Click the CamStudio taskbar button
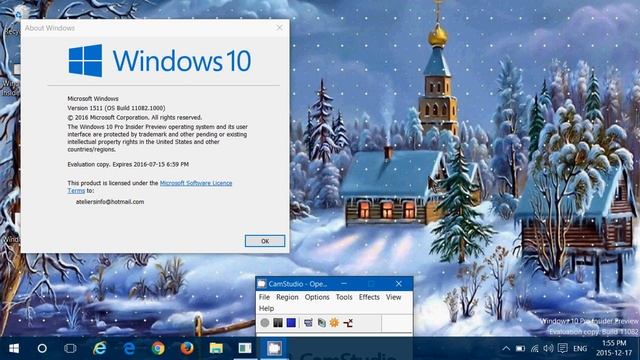 274,349
